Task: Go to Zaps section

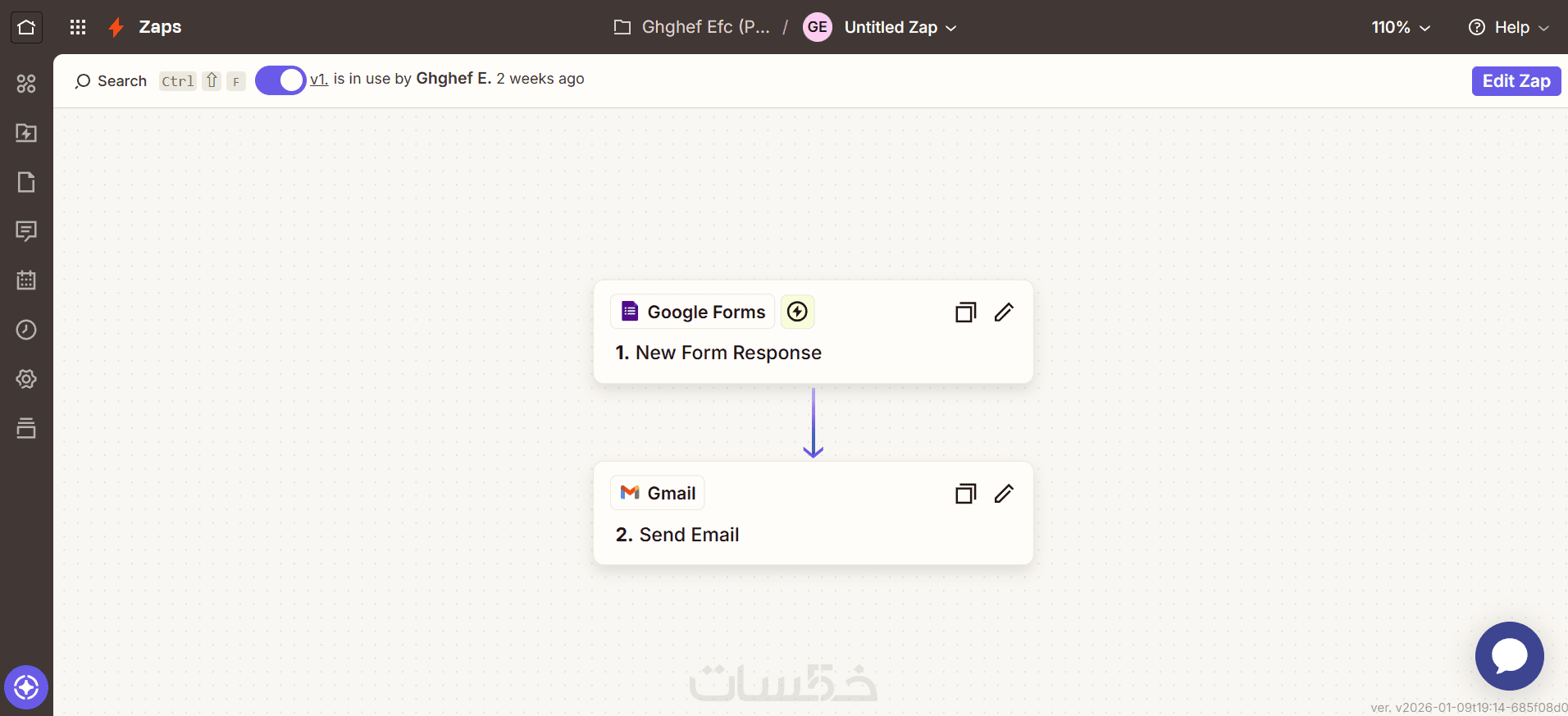Action: click(159, 27)
